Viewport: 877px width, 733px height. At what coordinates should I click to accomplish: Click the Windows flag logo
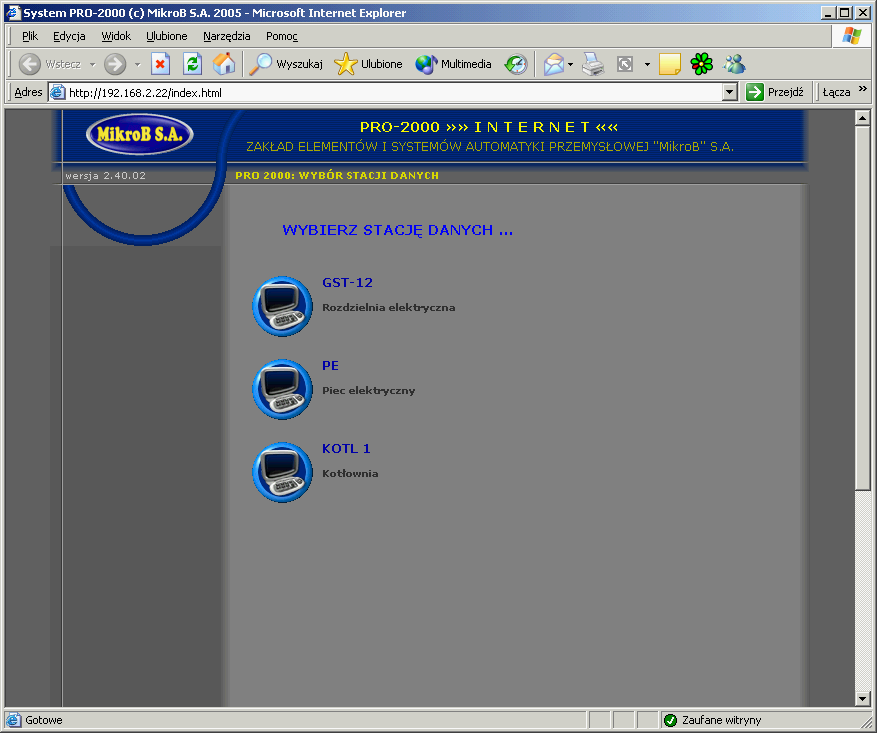(852, 36)
